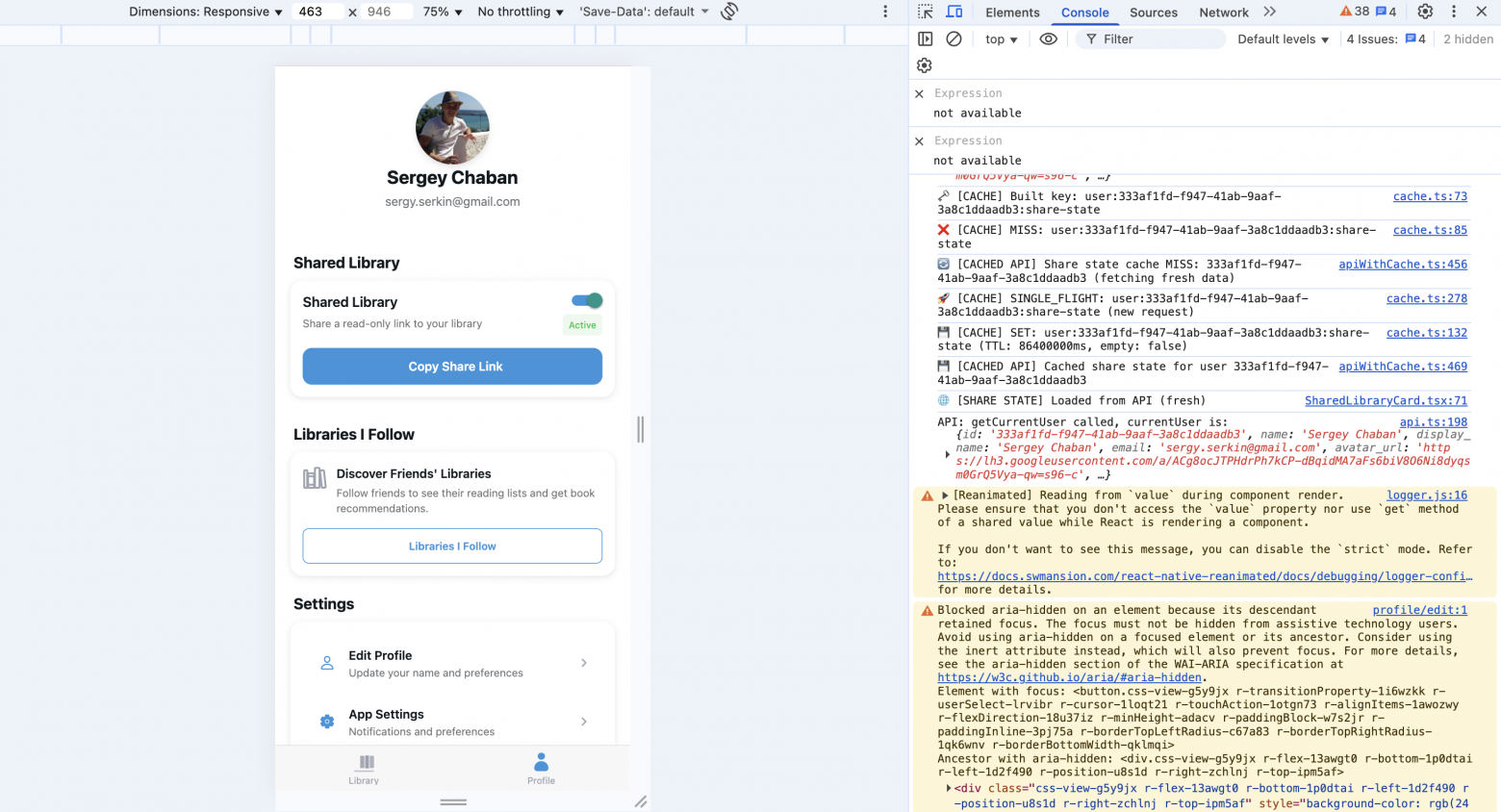
Task: Click the 38 warnings counter
Action: pyautogui.click(x=1355, y=12)
